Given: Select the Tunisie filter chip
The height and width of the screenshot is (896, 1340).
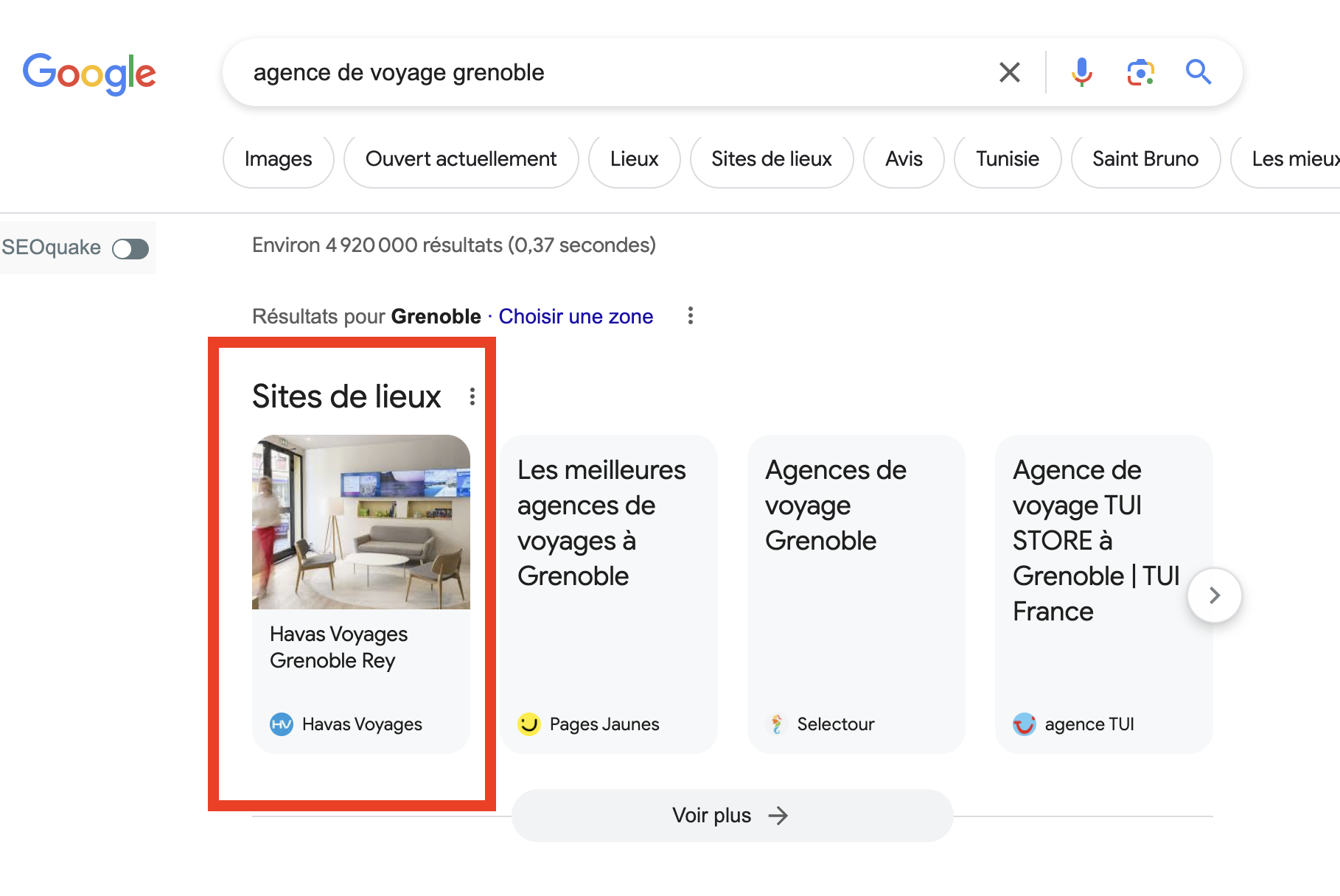Looking at the screenshot, I should (1008, 159).
